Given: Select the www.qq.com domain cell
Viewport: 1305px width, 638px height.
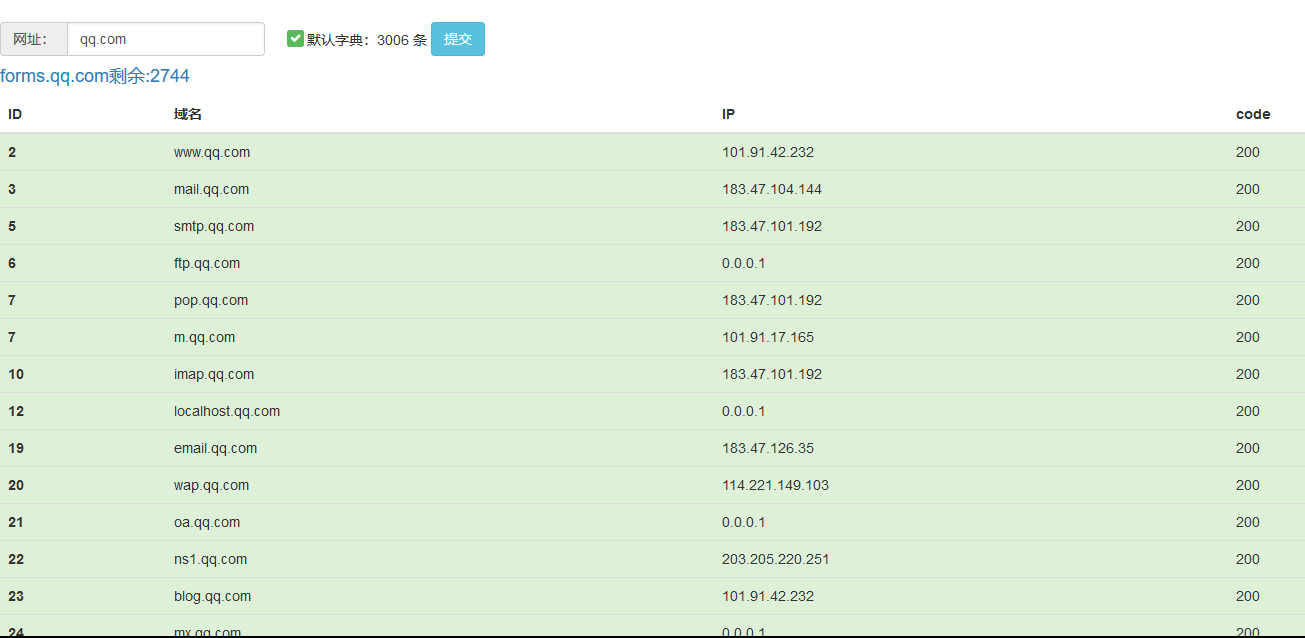Looking at the screenshot, I should [x=212, y=152].
